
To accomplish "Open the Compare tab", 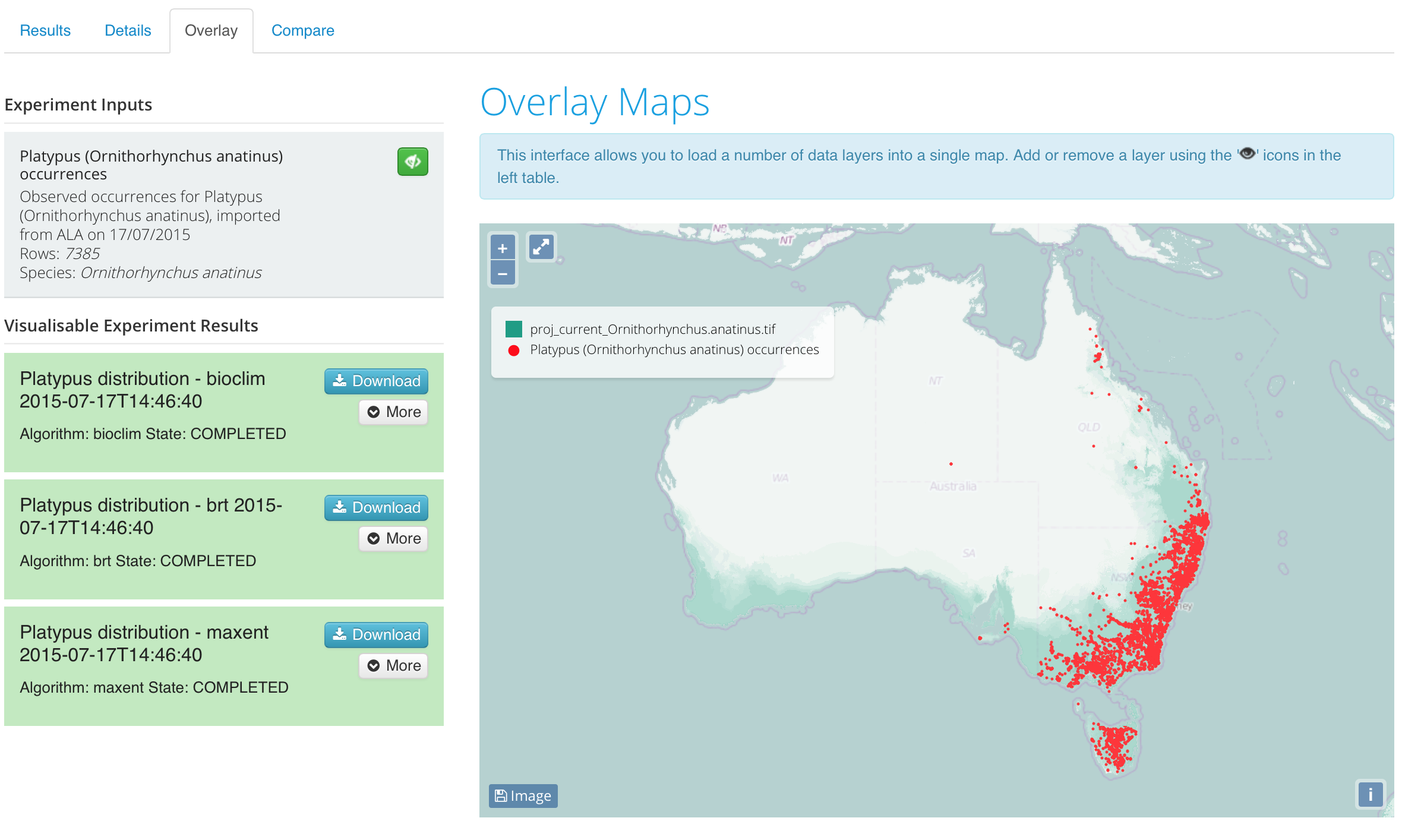I will (302, 30).
